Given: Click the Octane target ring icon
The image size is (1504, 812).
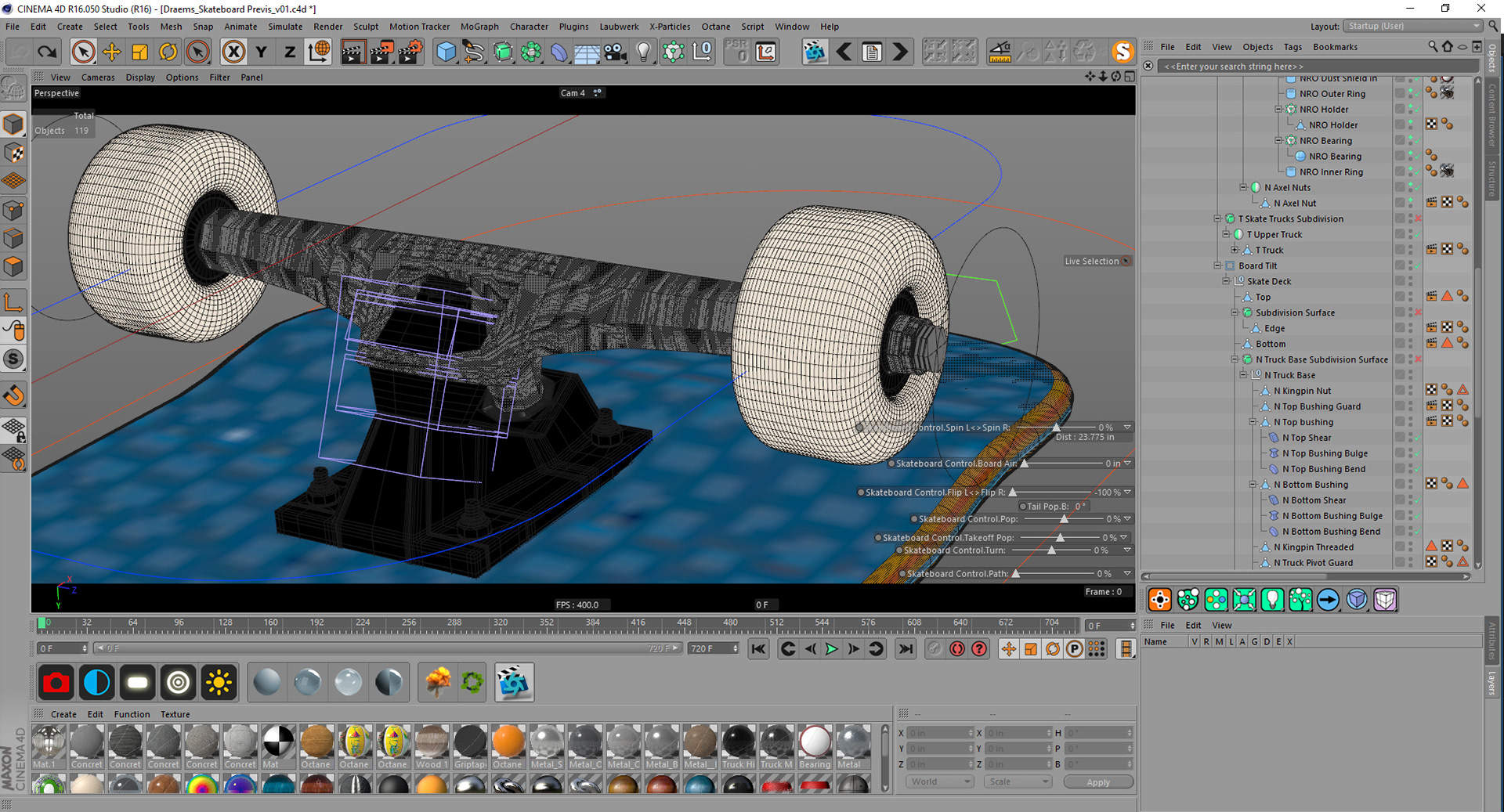Looking at the screenshot, I should [x=178, y=683].
